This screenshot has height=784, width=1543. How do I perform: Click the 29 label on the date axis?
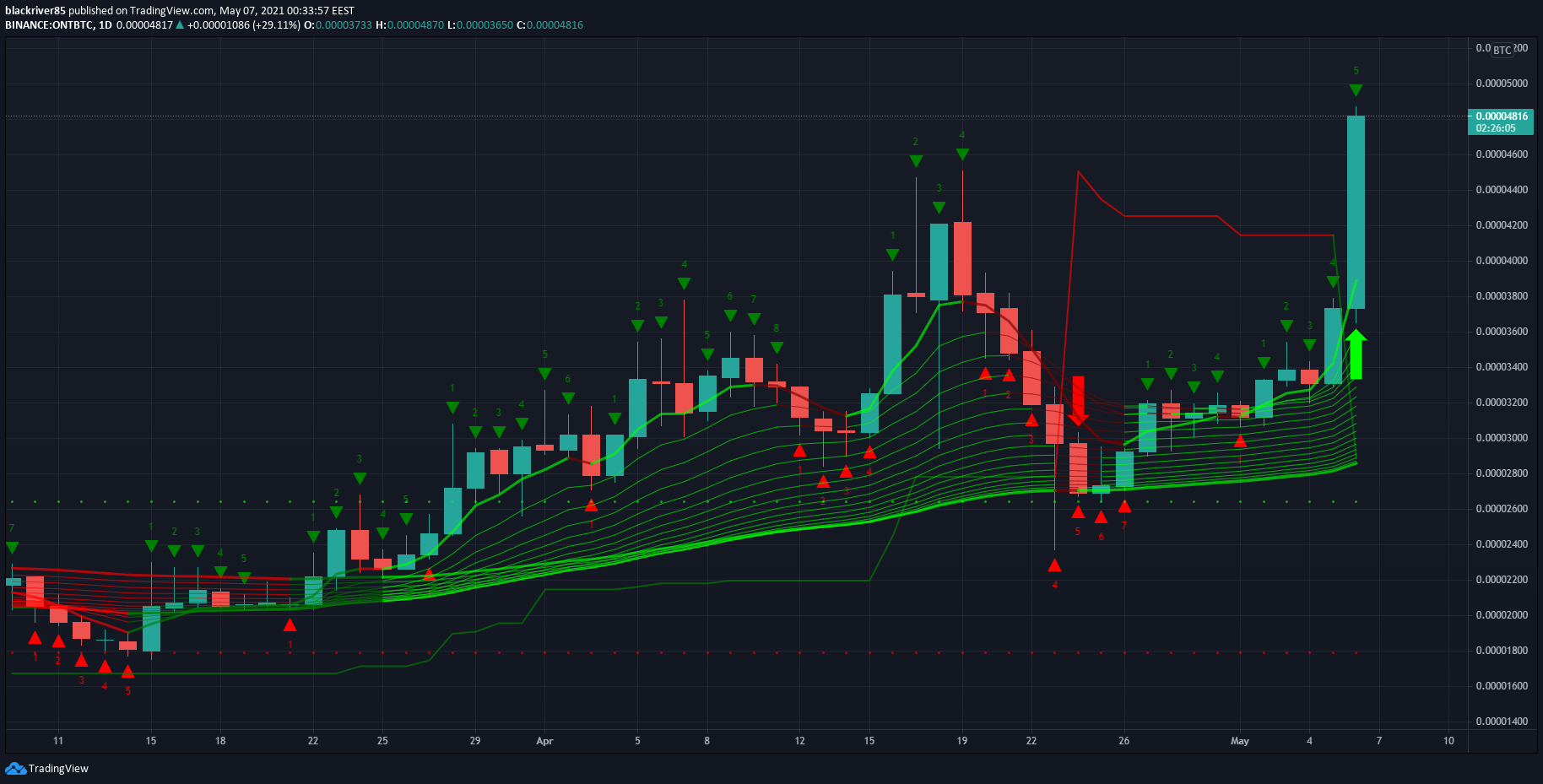pos(475,741)
